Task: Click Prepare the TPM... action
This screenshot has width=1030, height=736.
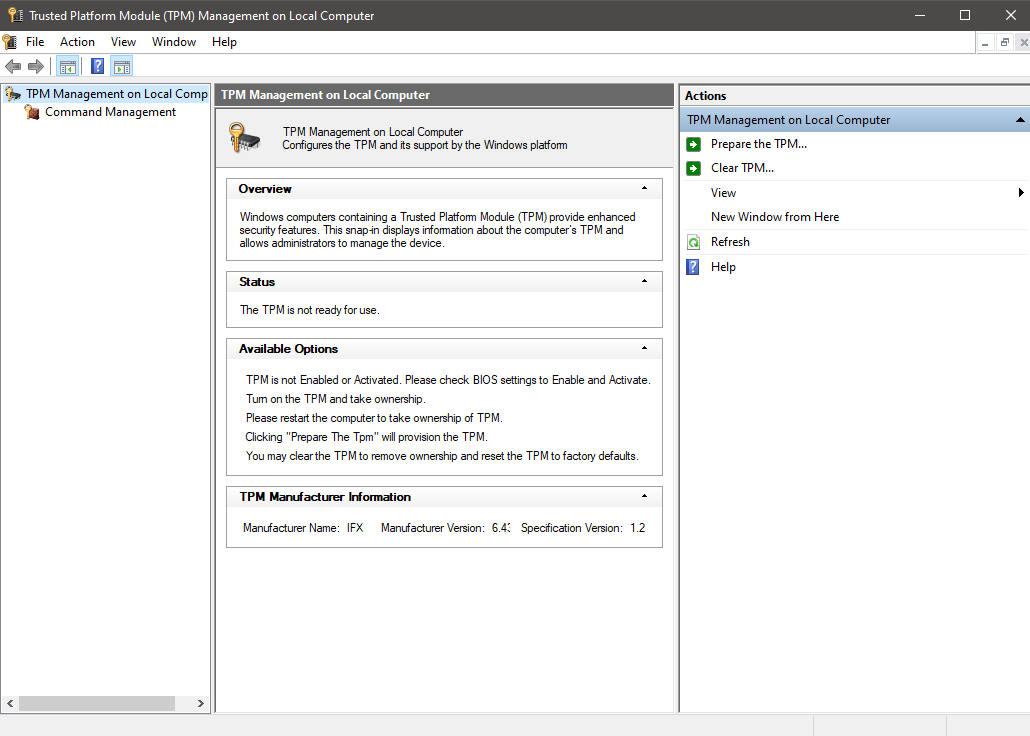Action: [759, 144]
